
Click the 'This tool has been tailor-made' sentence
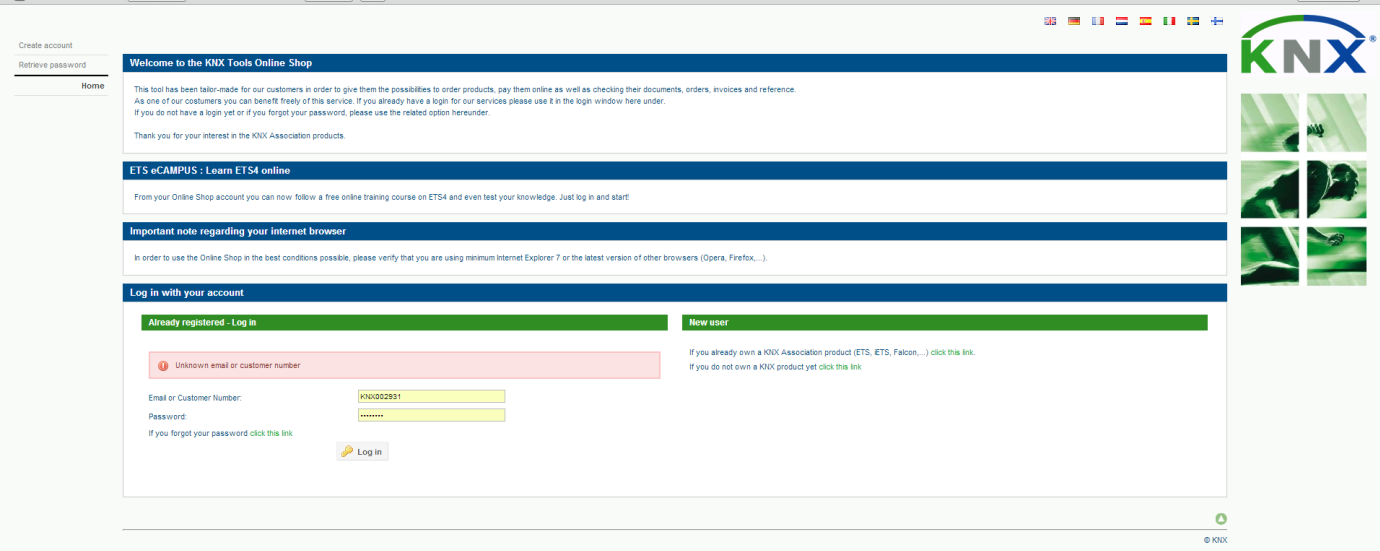(x=465, y=90)
